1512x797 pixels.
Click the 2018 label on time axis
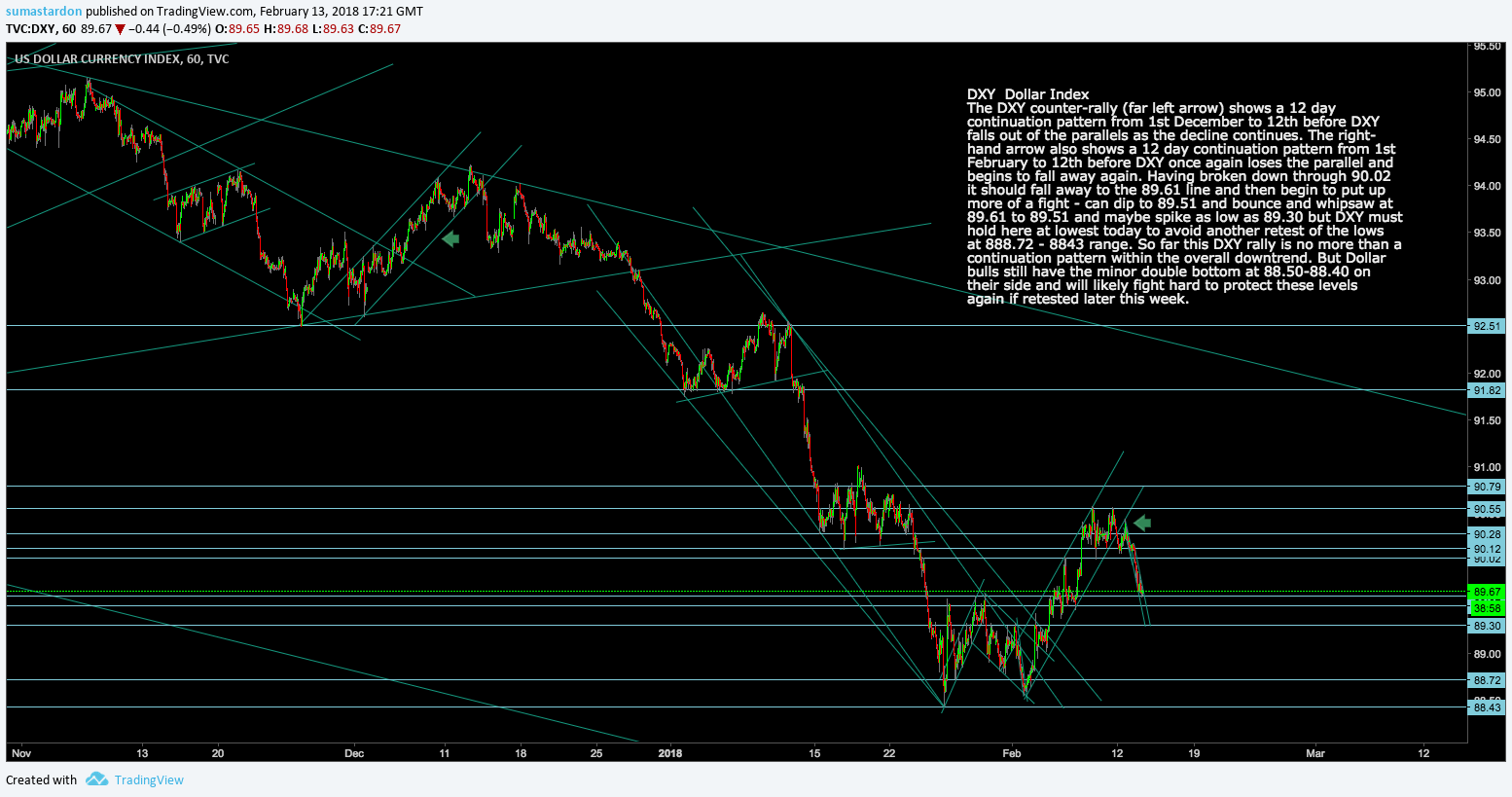coord(670,753)
